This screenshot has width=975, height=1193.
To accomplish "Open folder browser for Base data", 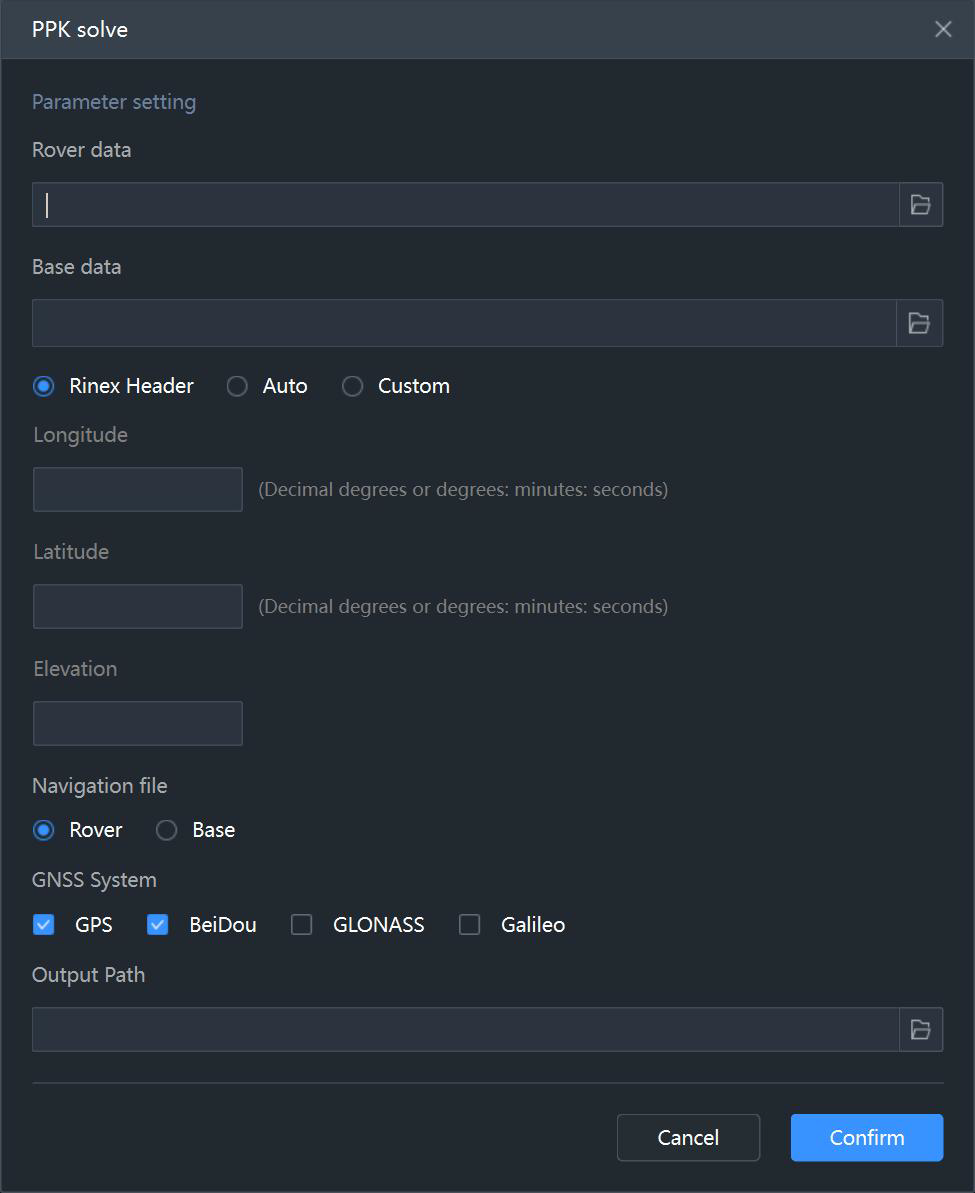I will point(919,323).
